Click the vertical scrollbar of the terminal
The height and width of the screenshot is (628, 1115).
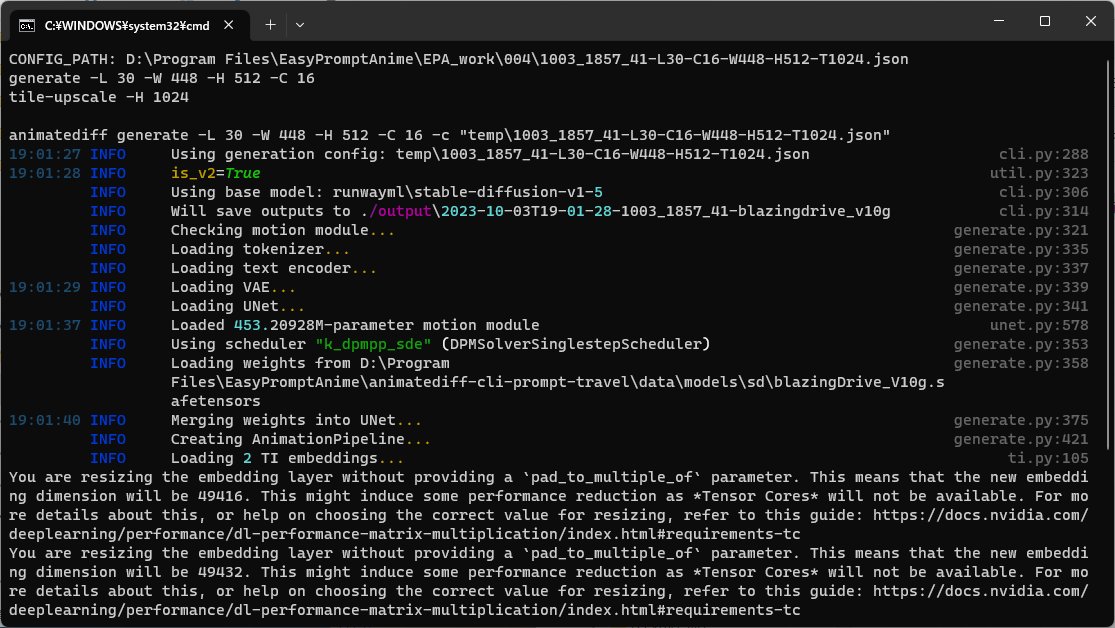pyautogui.click(x=1109, y=256)
